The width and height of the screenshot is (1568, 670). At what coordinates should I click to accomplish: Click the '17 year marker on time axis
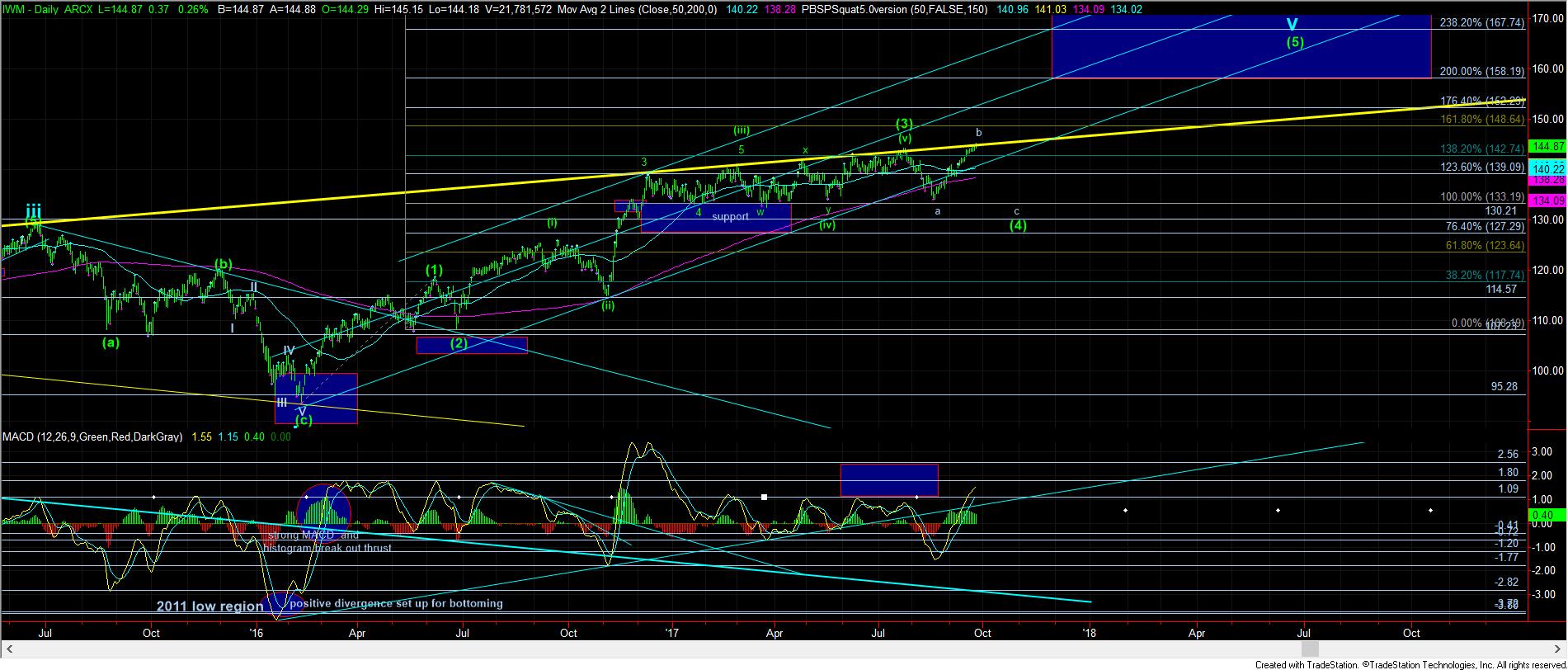(x=672, y=634)
